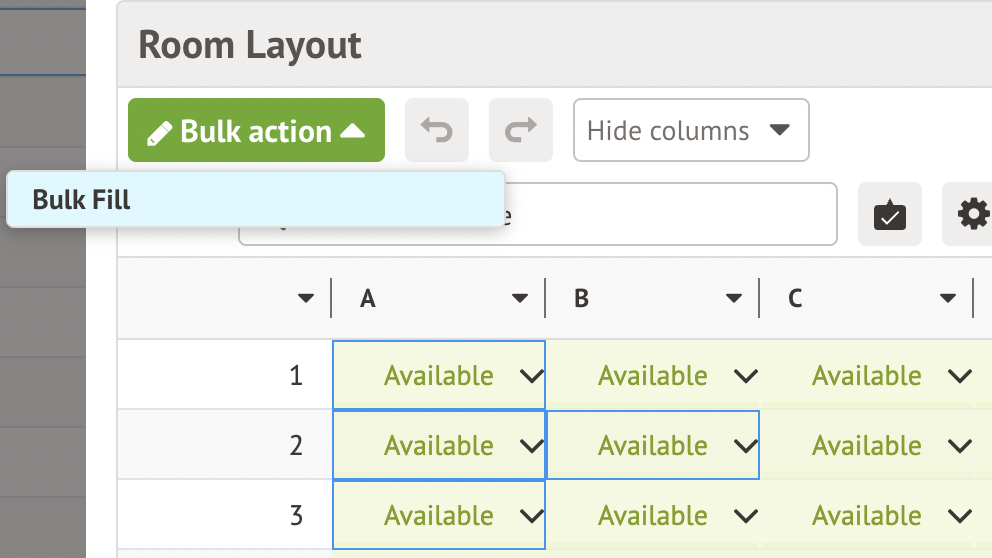Open the Available dropdown in cell A1
The width and height of the screenshot is (992, 558).
(532, 376)
